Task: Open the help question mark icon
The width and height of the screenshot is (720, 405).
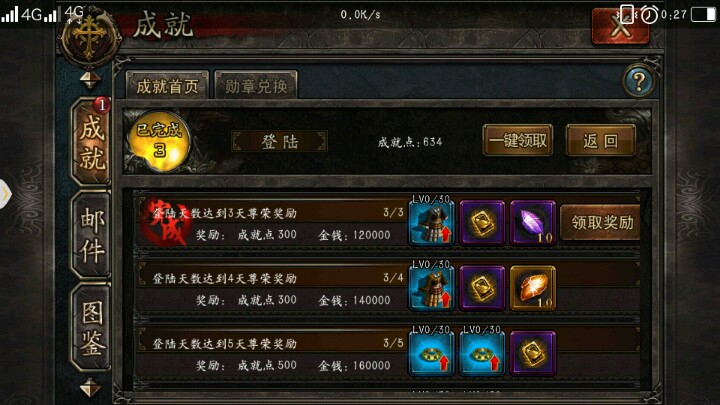Action: coord(639,81)
